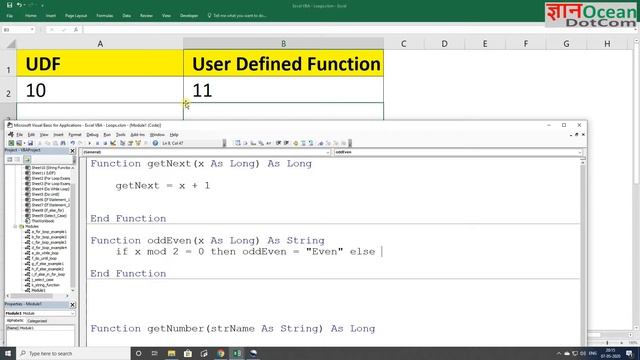Click the Project pane horizontal scrollbar
Image resolution: width=640 pixels, height=360 pixels.
click(x=38, y=296)
